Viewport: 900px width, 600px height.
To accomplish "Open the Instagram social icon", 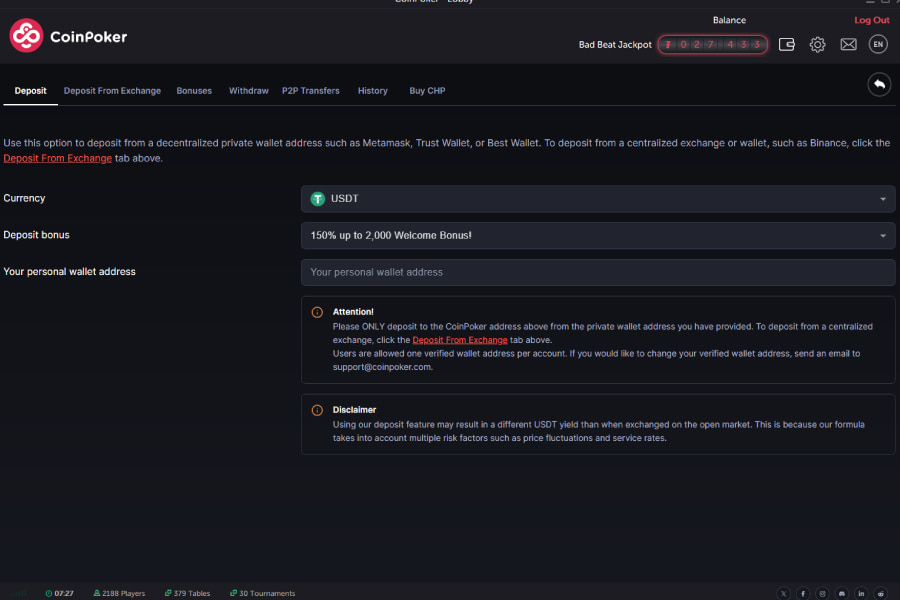I will 822,593.
